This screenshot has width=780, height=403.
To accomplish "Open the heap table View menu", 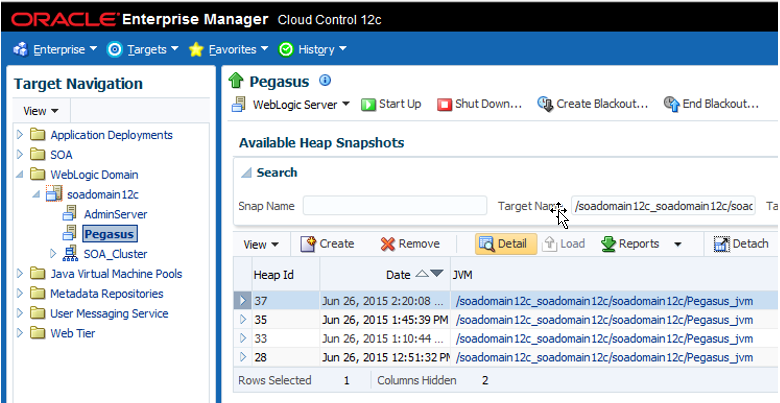I will click(261, 244).
